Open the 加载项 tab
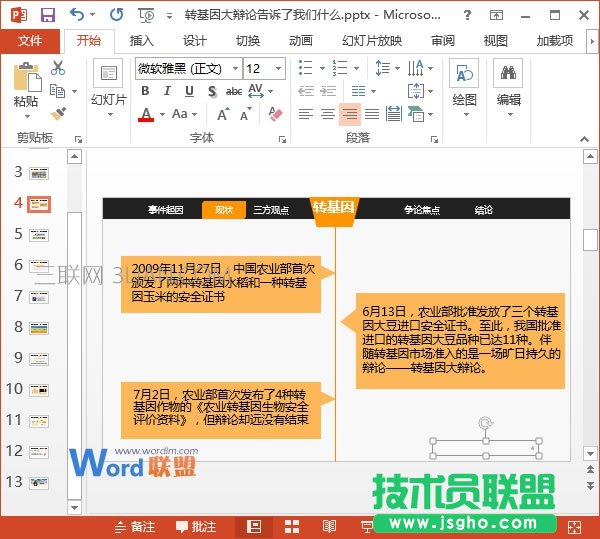Screen dimensions: 600x539 (x=555, y=41)
